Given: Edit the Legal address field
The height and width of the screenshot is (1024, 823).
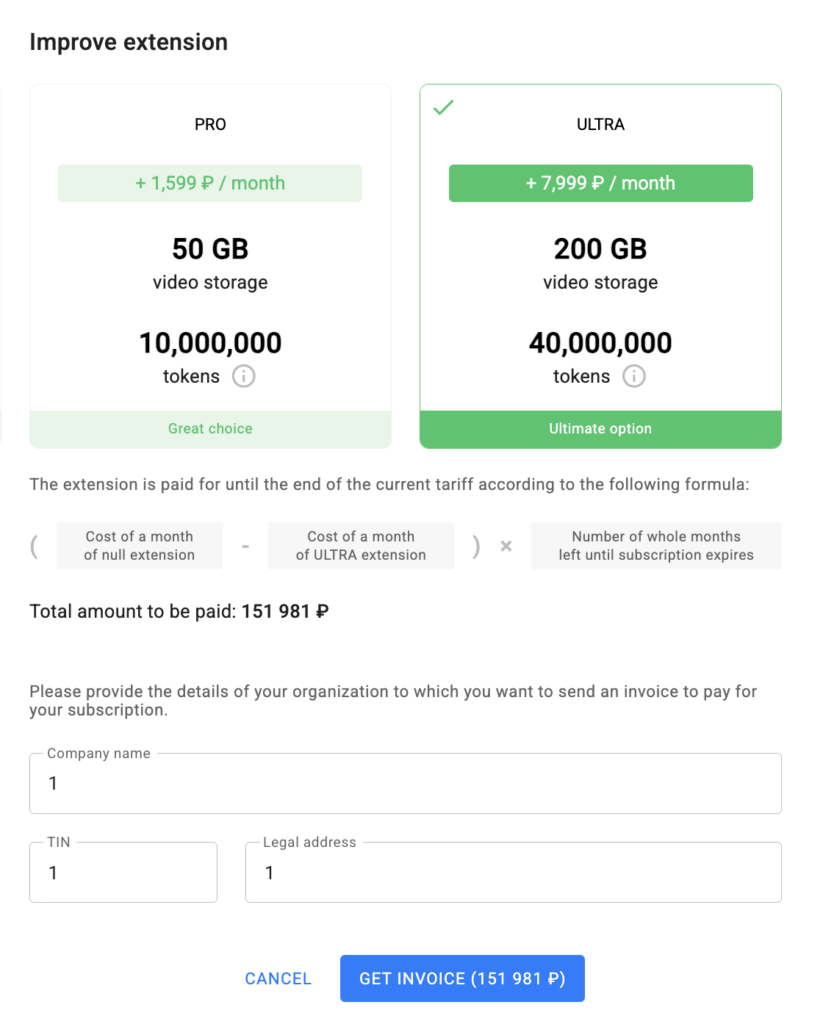Looking at the screenshot, I should tap(513, 873).
